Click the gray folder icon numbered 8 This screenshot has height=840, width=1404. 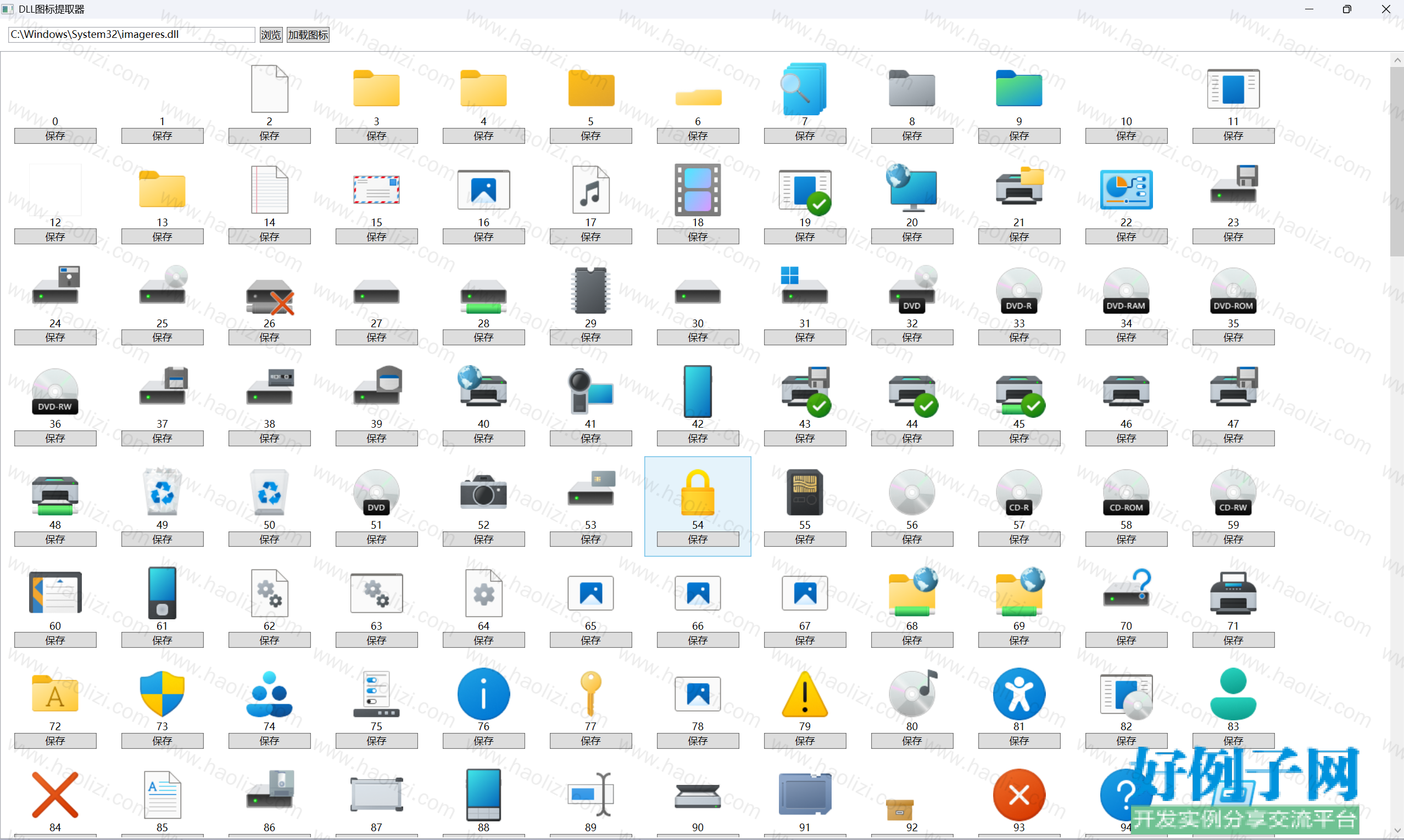click(x=912, y=89)
